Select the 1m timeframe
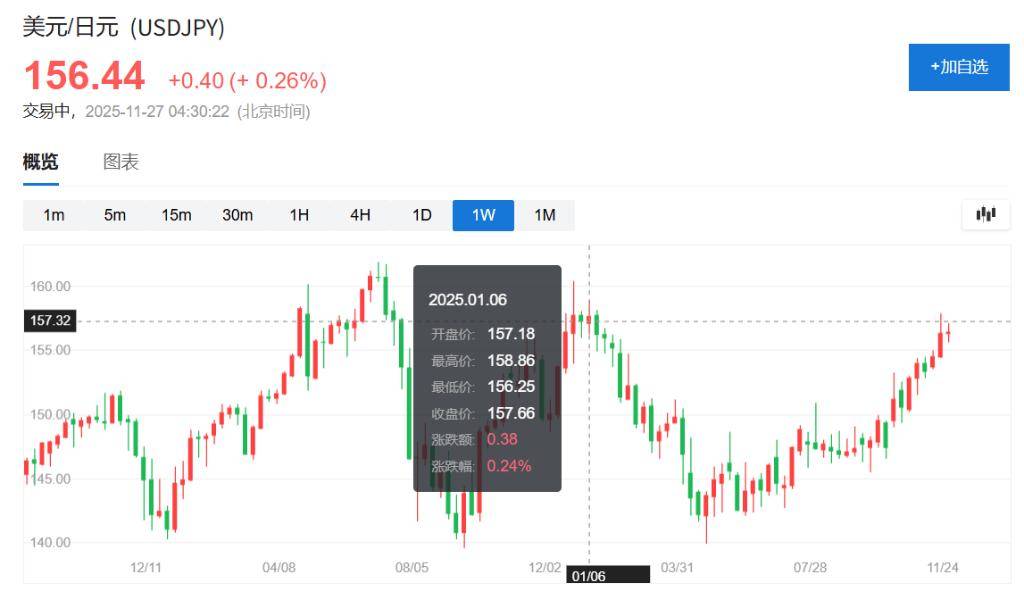The height and width of the screenshot is (595, 1024). click(x=53, y=214)
